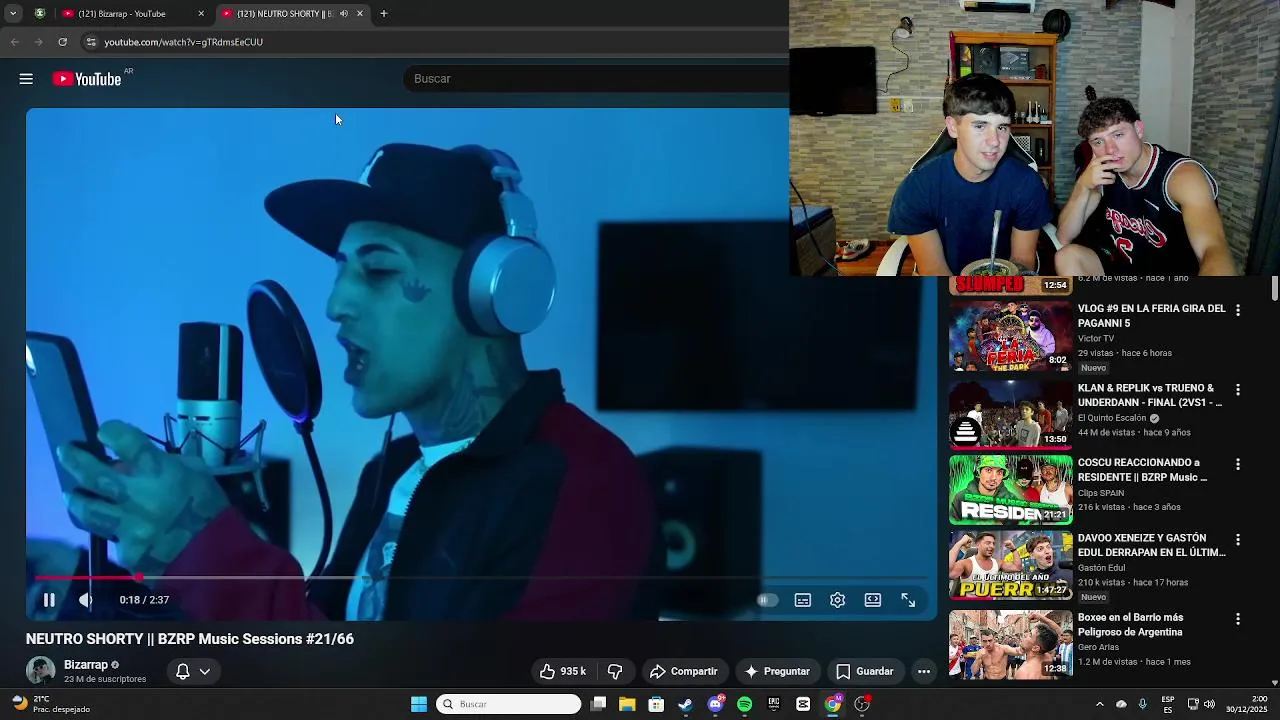This screenshot has width=1280, height=720.
Task: Dislike the video with the thumbs down
Action: pos(615,671)
